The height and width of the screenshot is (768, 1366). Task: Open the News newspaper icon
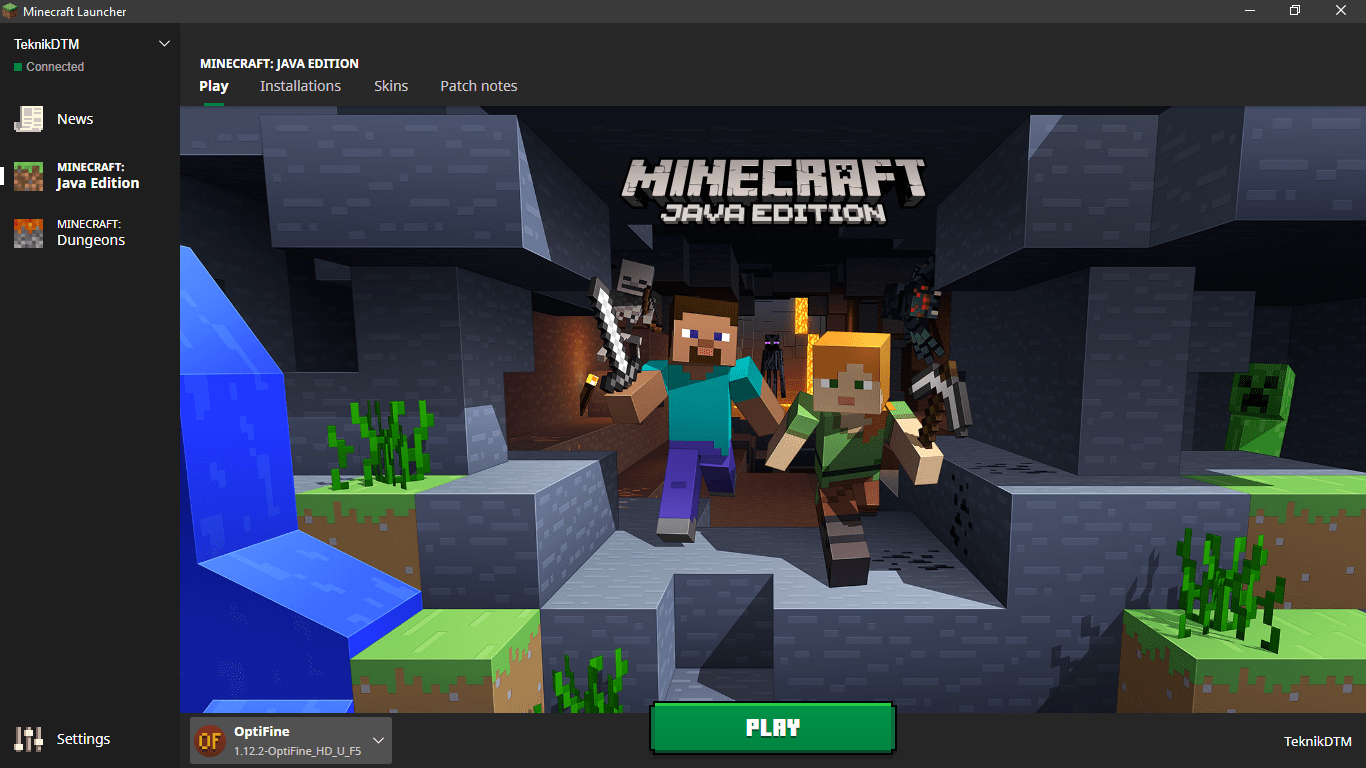tap(28, 119)
